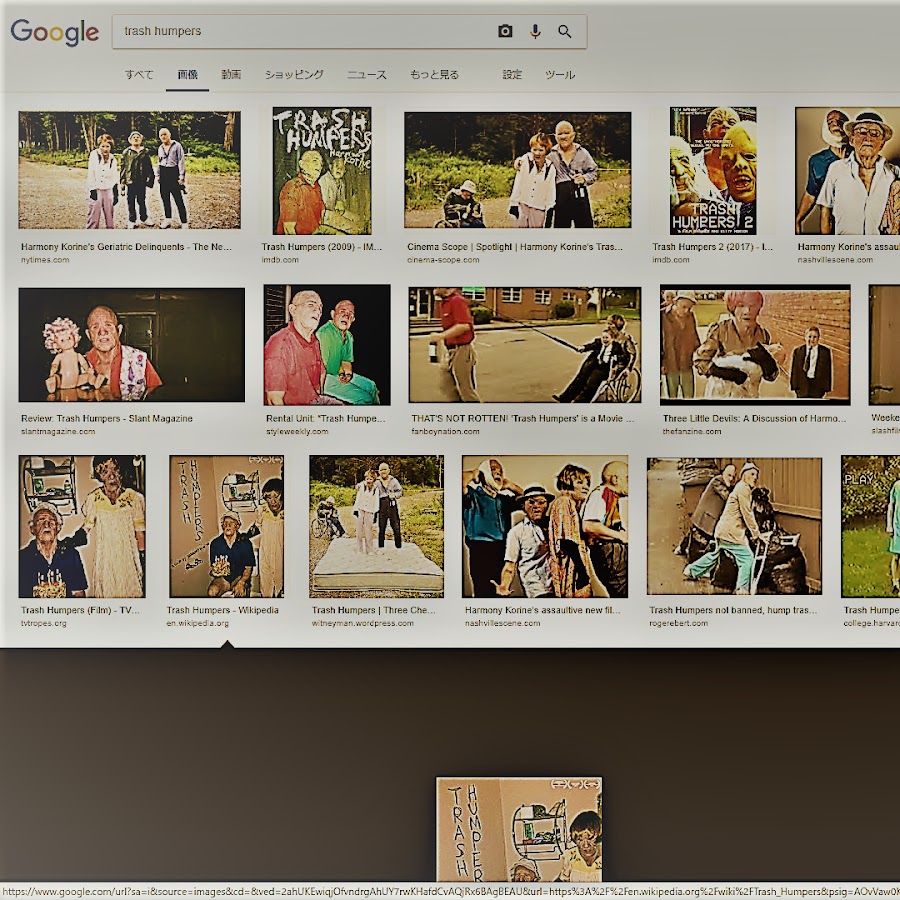Click the styleweekly.com source text
Screen dimensions: 900x900
click(x=297, y=432)
